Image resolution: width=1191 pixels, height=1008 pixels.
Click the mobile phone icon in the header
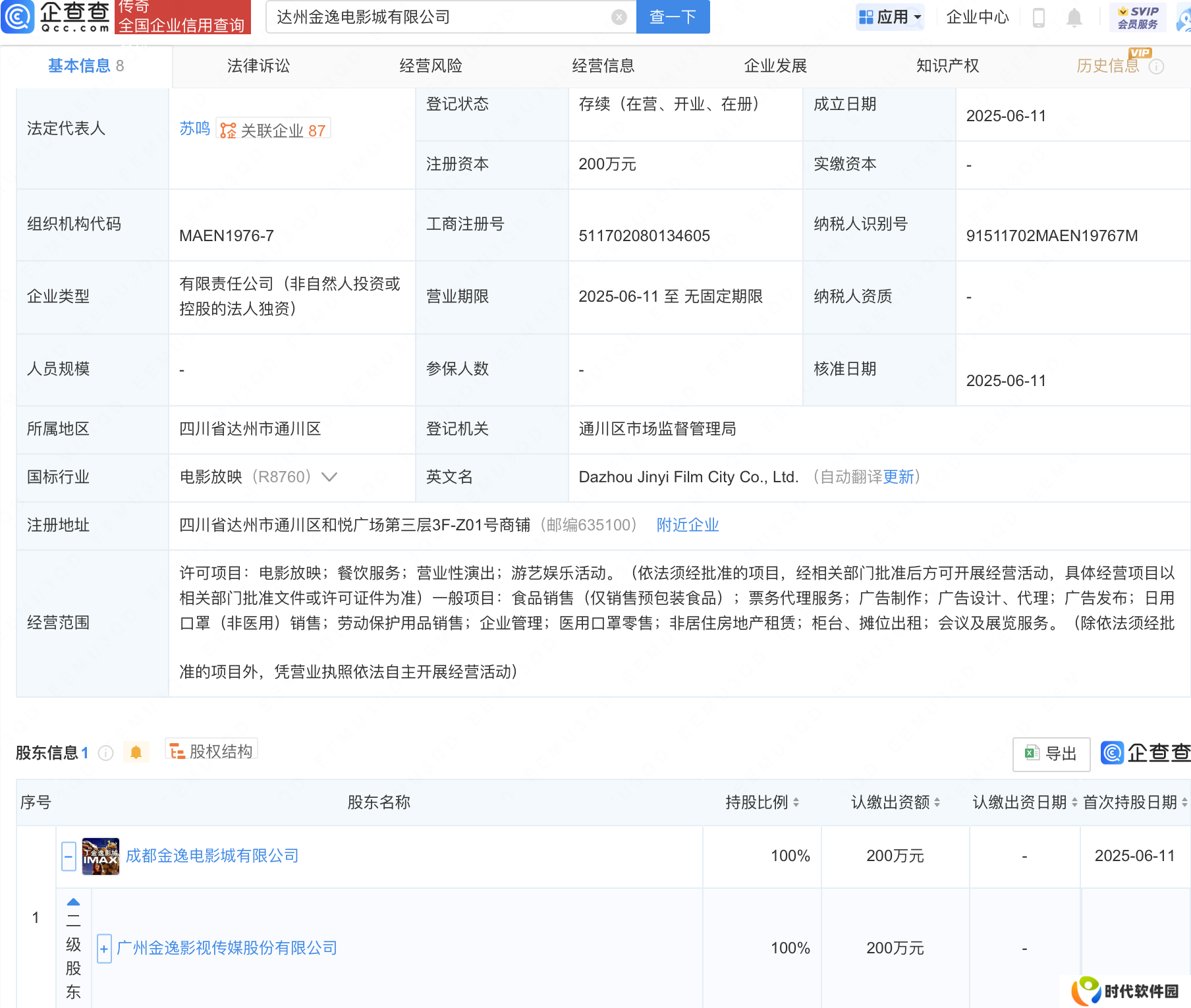pyautogui.click(x=1039, y=17)
